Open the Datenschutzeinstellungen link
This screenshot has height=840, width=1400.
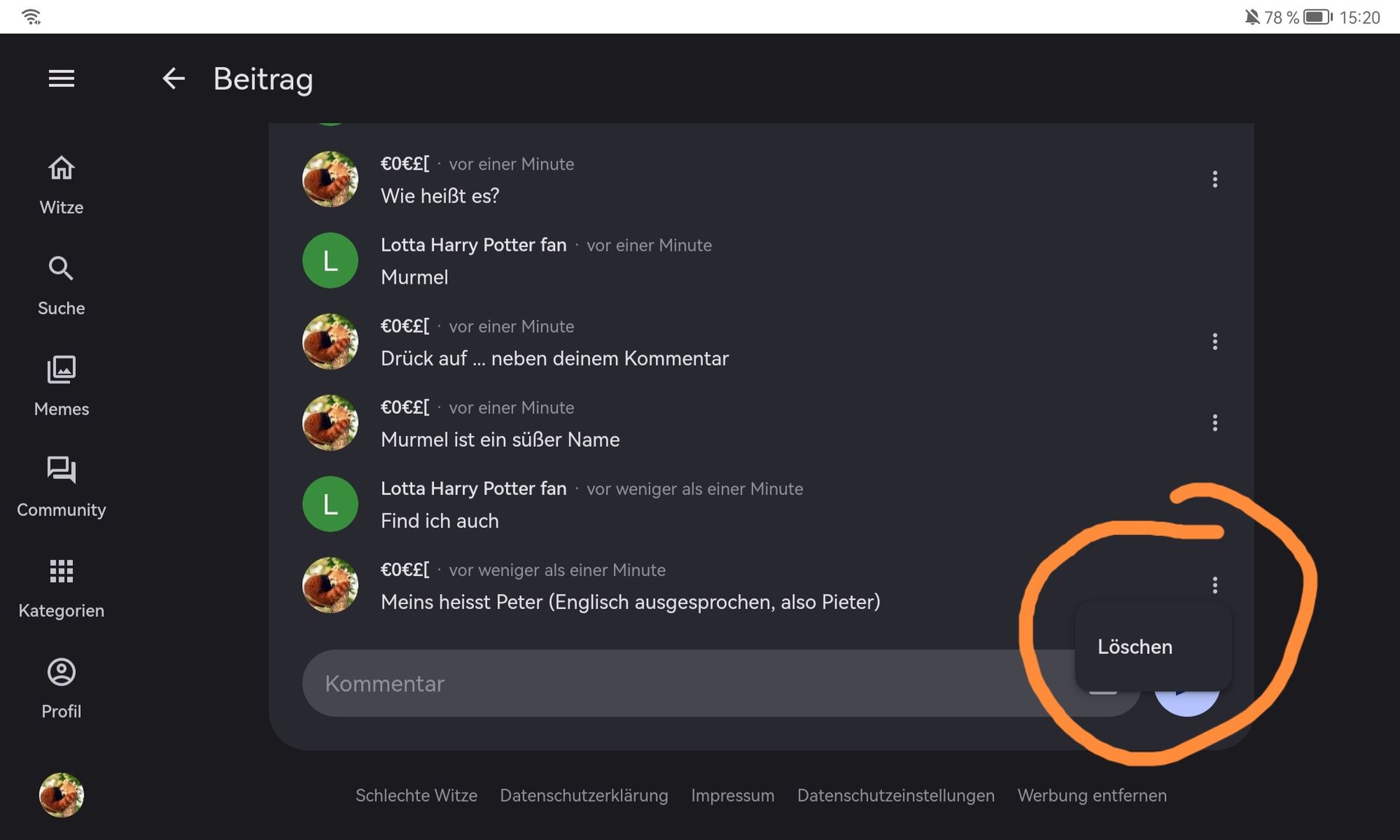click(895, 796)
